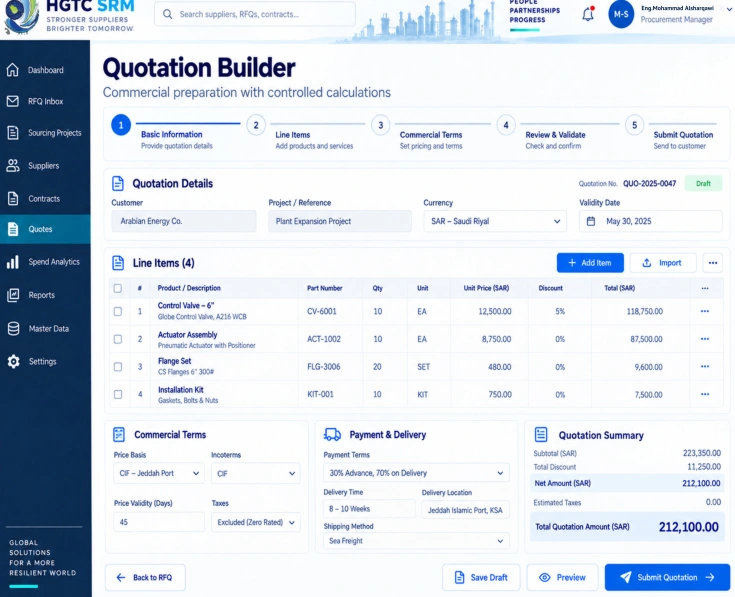Image resolution: width=735 pixels, height=597 pixels.
Task: Click the search magnifier icon
Action: [x=167, y=14]
